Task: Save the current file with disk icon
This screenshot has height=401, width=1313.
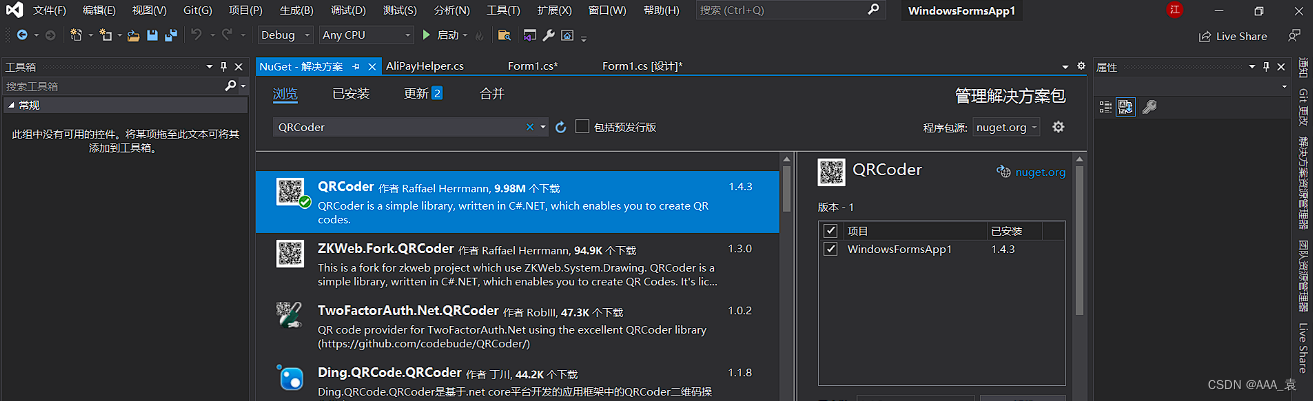Action: [x=152, y=35]
